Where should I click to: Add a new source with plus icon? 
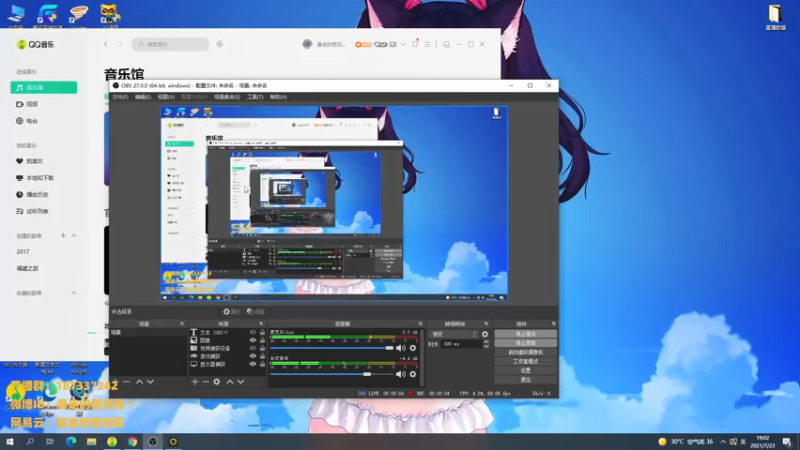pos(194,382)
